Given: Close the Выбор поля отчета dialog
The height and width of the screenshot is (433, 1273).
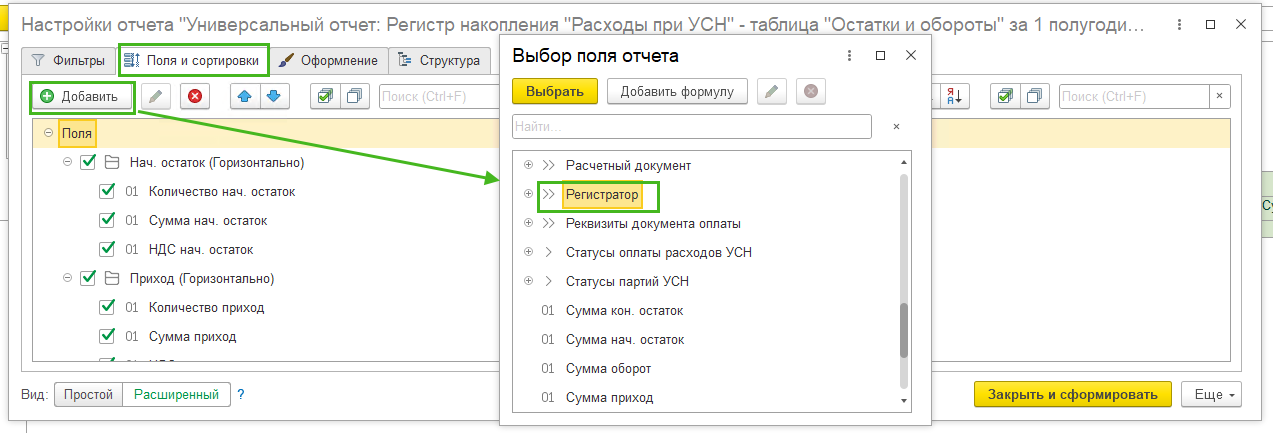Looking at the screenshot, I should (x=911, y=56).
